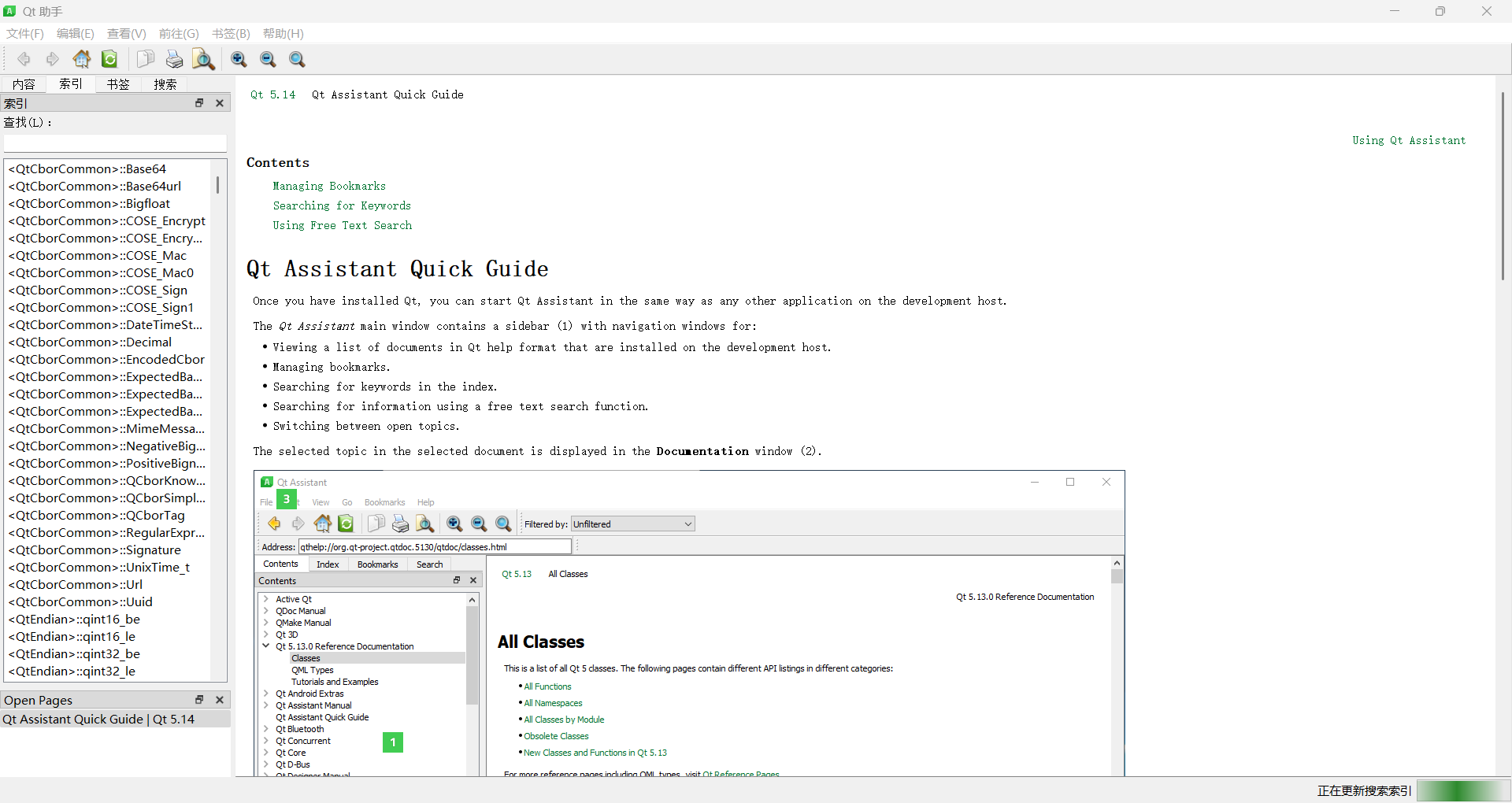Viewport: 1512px width, 803px height.
Task: Follow the Using Qt Assistant link
Action: [1409, 140]
